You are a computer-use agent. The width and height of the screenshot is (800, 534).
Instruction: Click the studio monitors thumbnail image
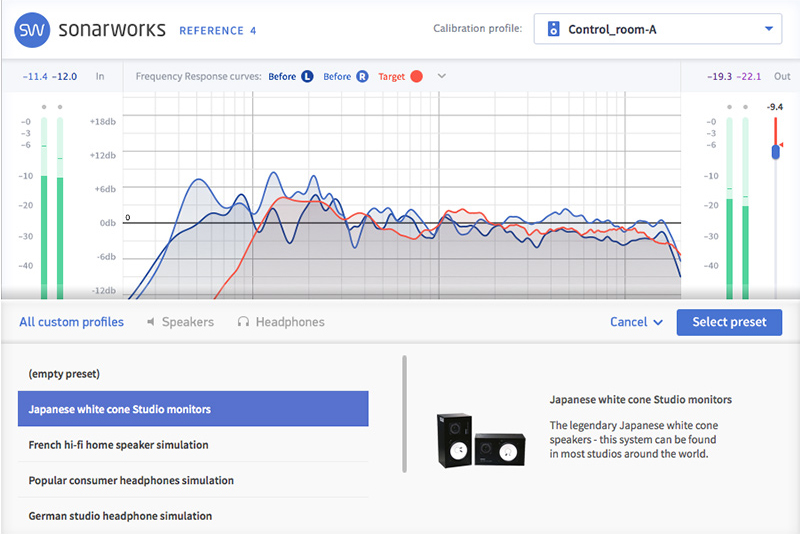[x=481, y=440]
